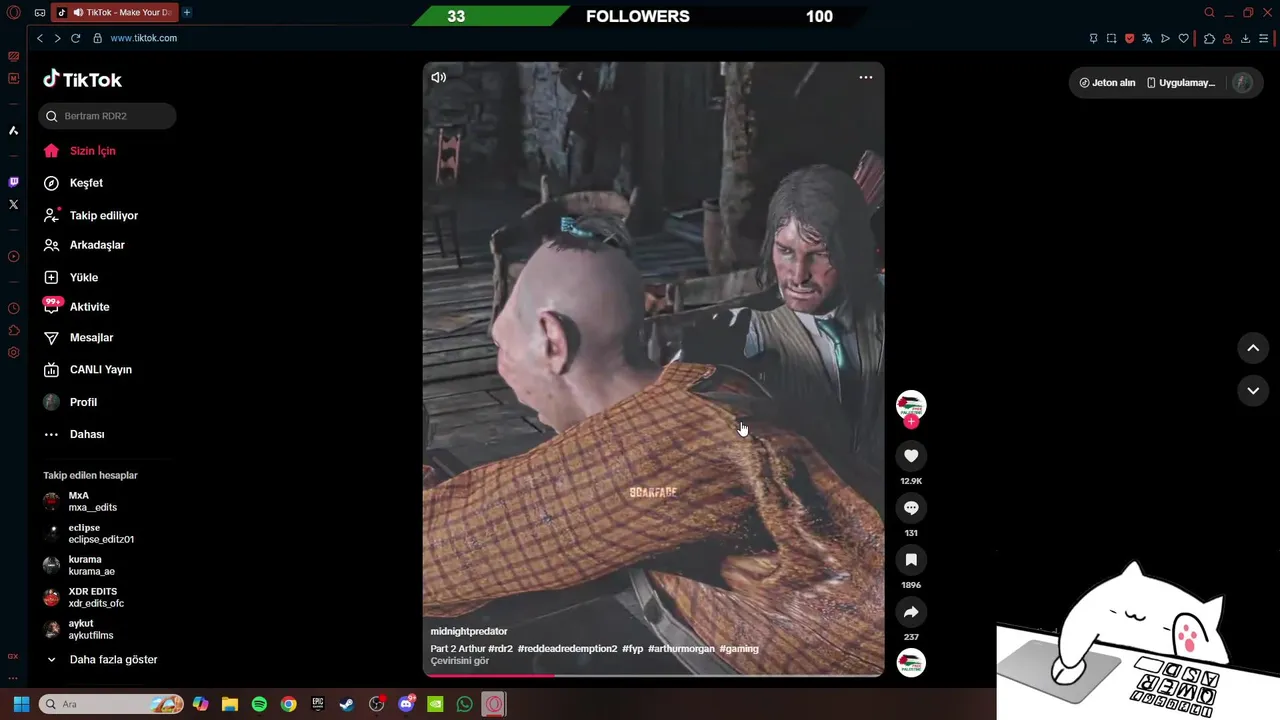The image size is (1280, 720).
Task: Click the #arthurmorgan hashtag
Action: click(x=681, y=649)
